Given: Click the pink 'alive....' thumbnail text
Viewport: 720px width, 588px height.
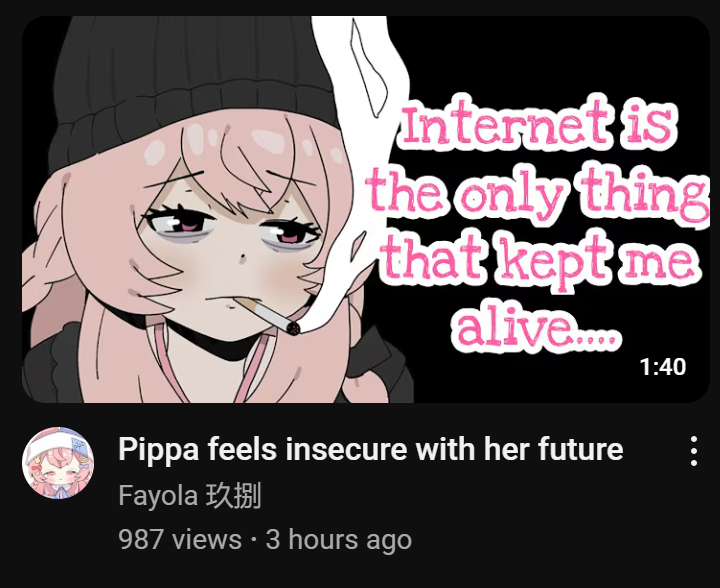Looking at the screenshot, I should (537, 327).
